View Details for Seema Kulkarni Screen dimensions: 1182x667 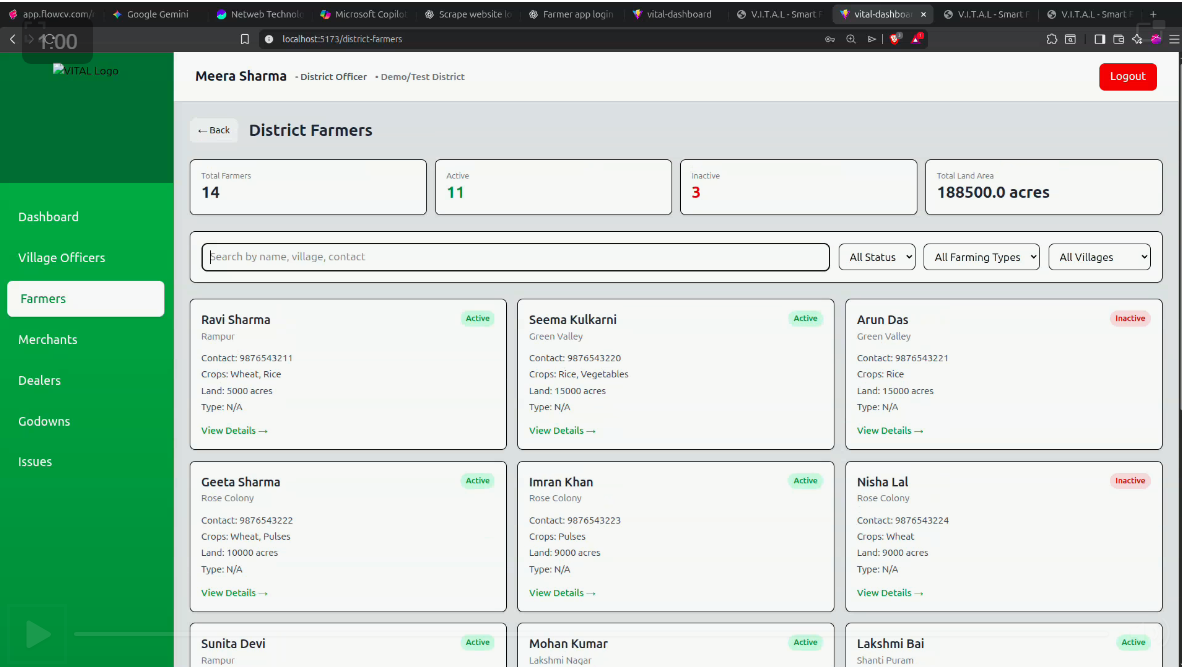562,431
